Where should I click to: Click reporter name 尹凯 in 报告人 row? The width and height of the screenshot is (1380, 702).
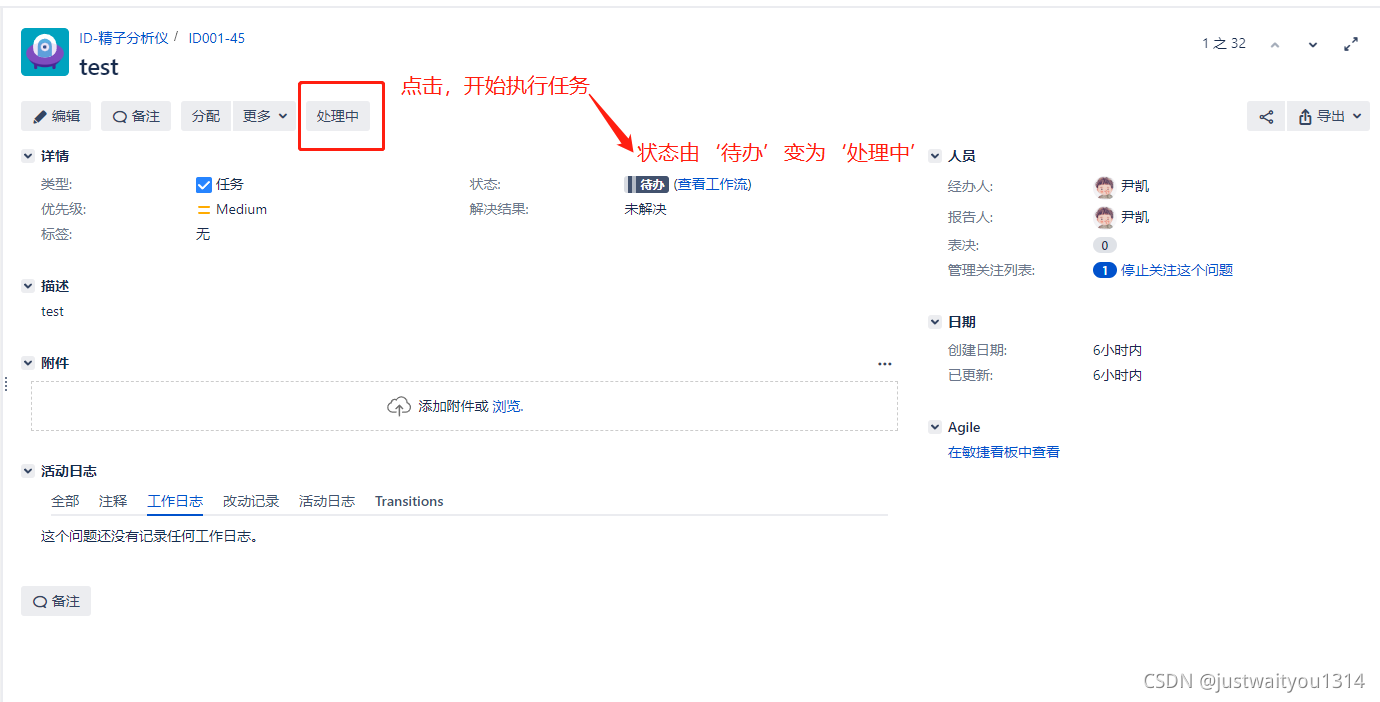(1135, 217)
